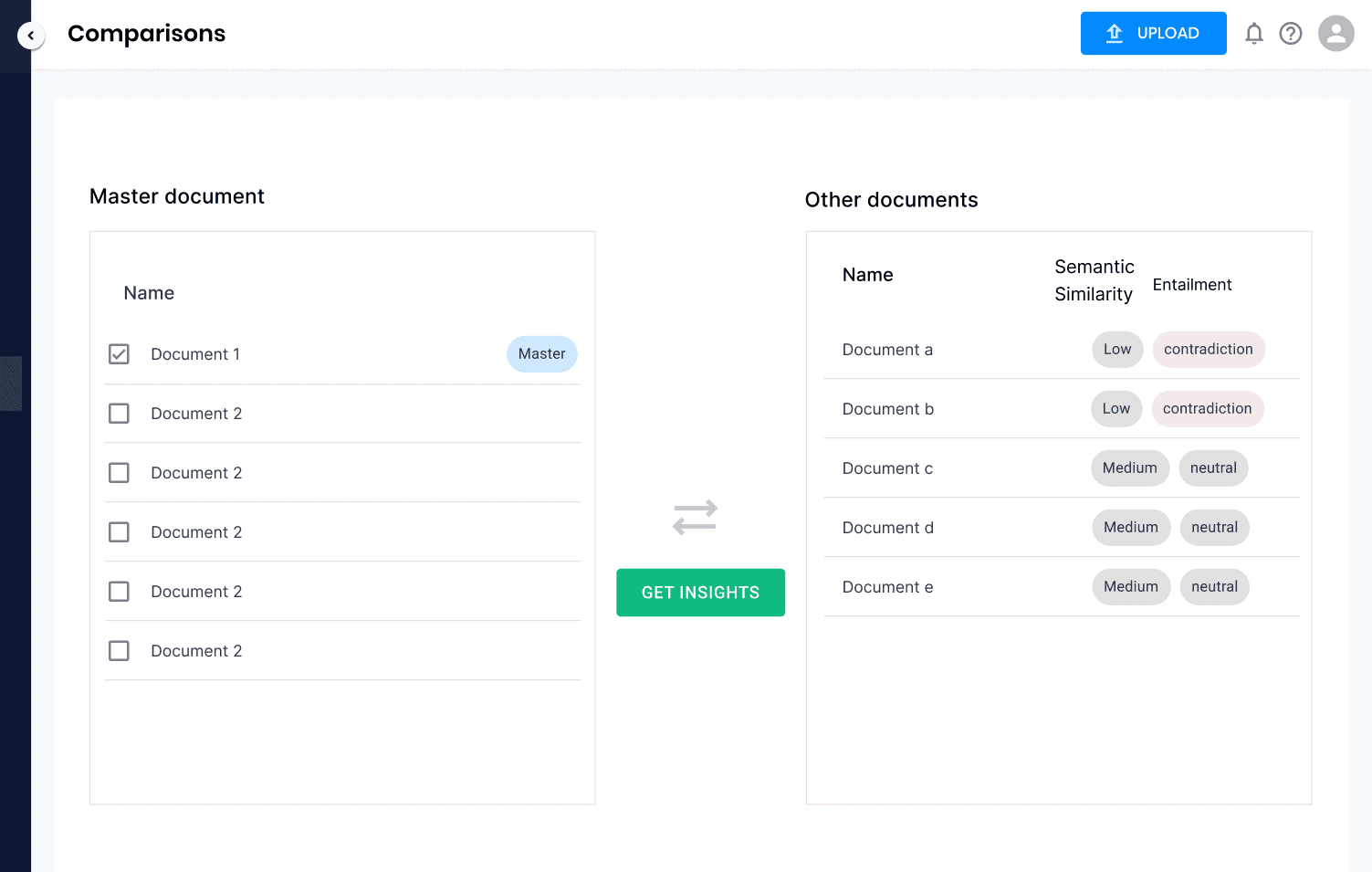Click neutral tag for Document e
Viewport: 1372px width, 872px height.
coord(1214,587)
